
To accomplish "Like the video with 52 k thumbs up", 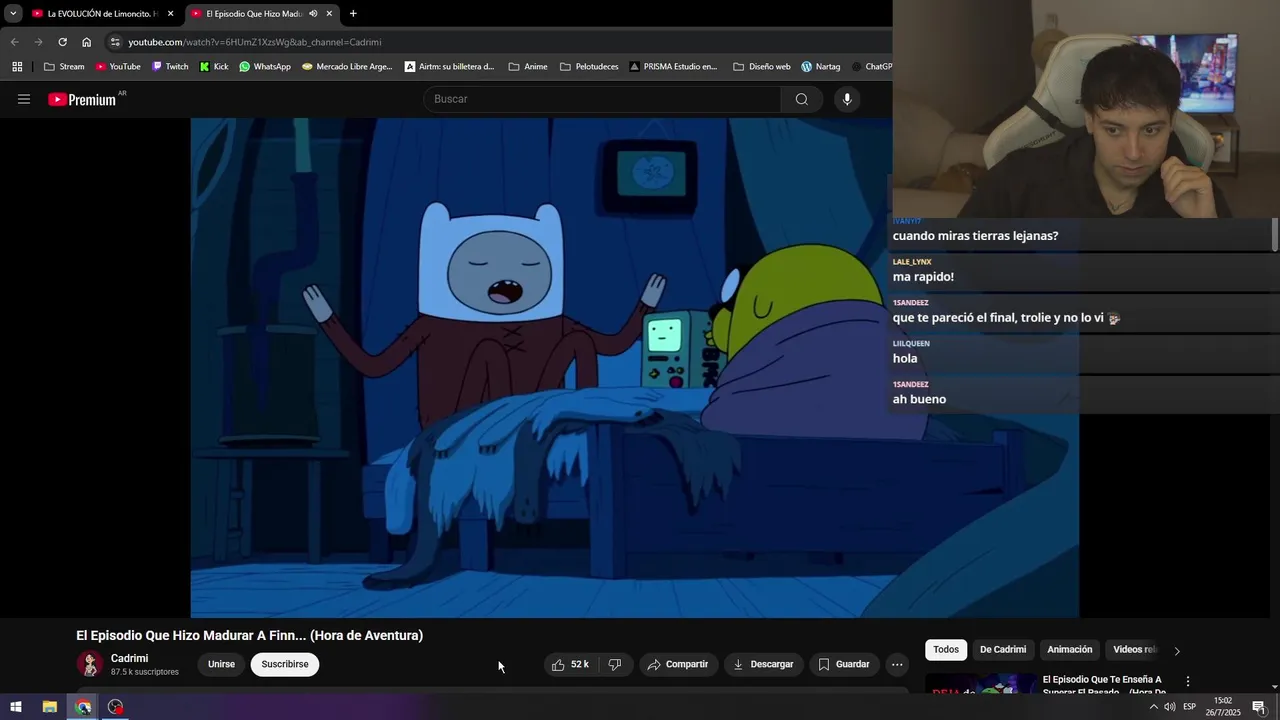I will 570,664.
